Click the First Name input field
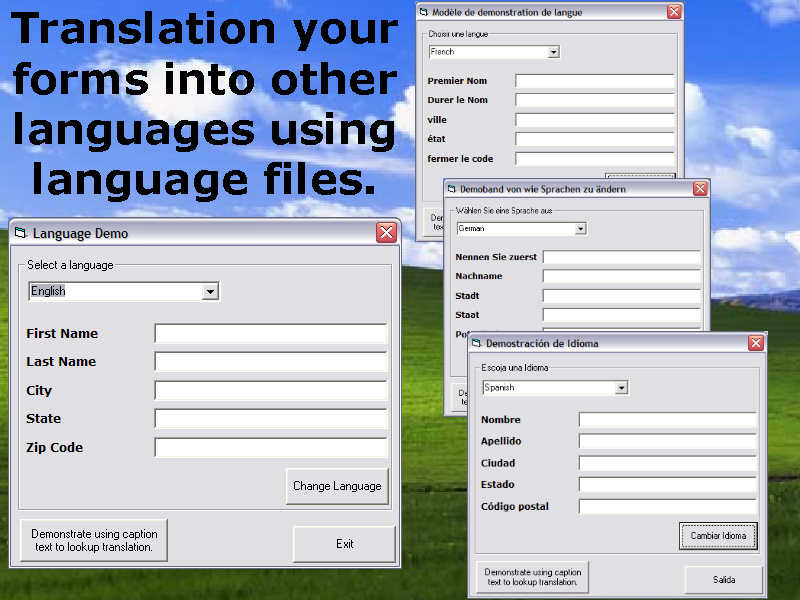 (x=270, y=334)
